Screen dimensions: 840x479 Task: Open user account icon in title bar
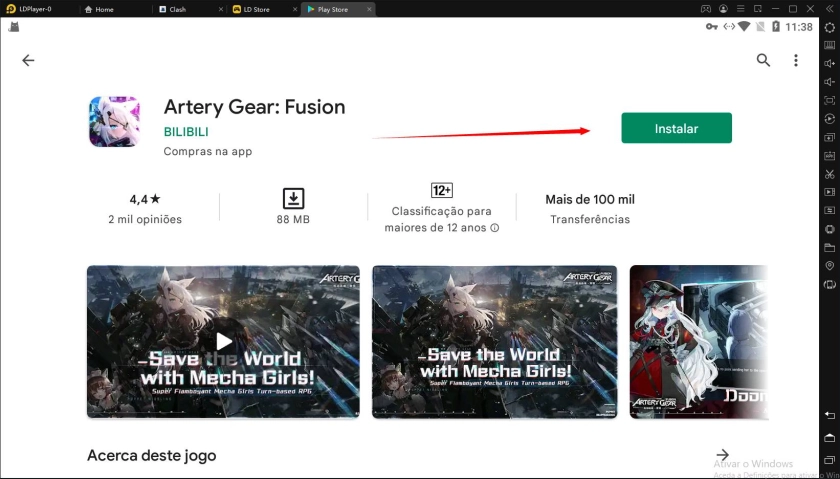pos(724,9)
